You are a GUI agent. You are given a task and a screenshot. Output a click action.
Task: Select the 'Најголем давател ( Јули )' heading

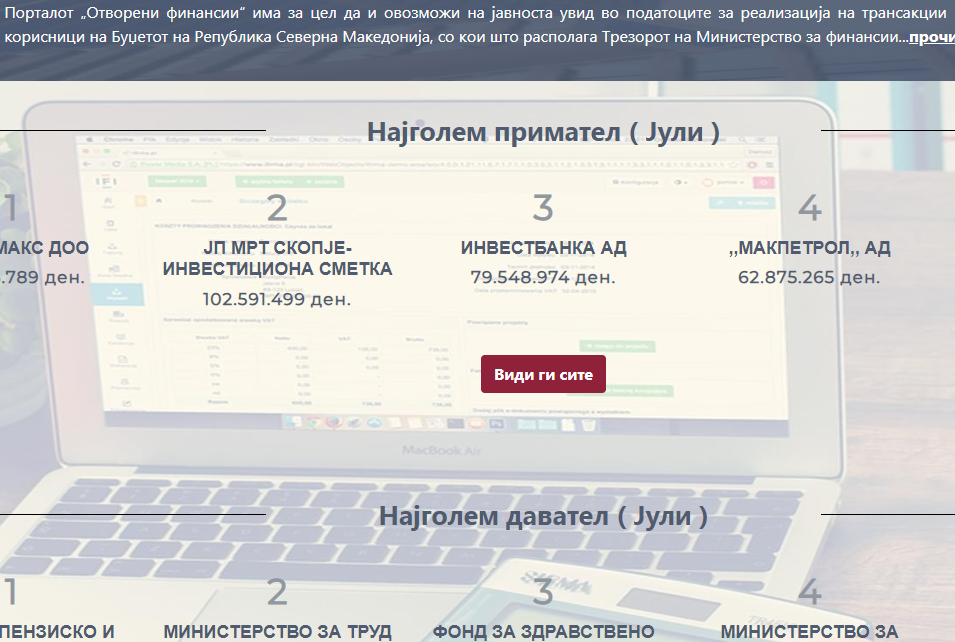pyautogui.click(x=543, y=516)
